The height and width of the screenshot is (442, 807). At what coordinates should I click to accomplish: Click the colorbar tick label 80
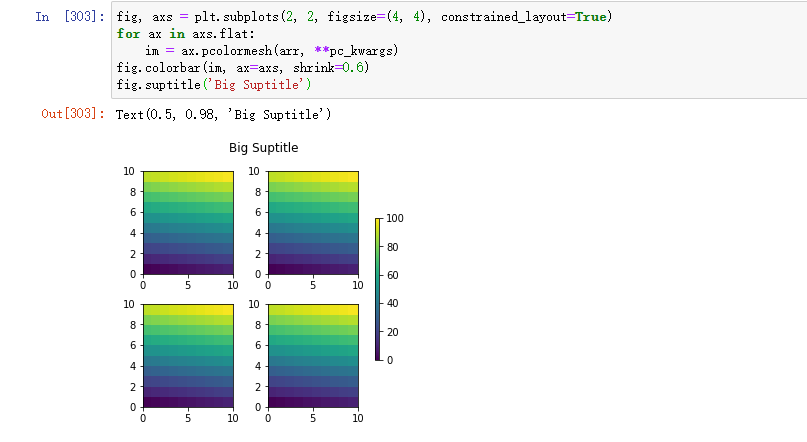[393, 247]
